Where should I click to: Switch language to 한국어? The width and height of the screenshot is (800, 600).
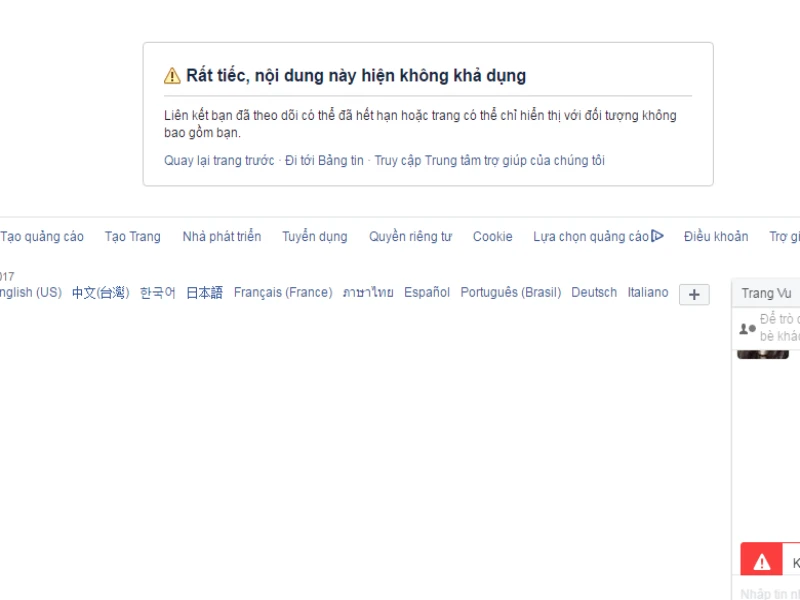[158, 292]
